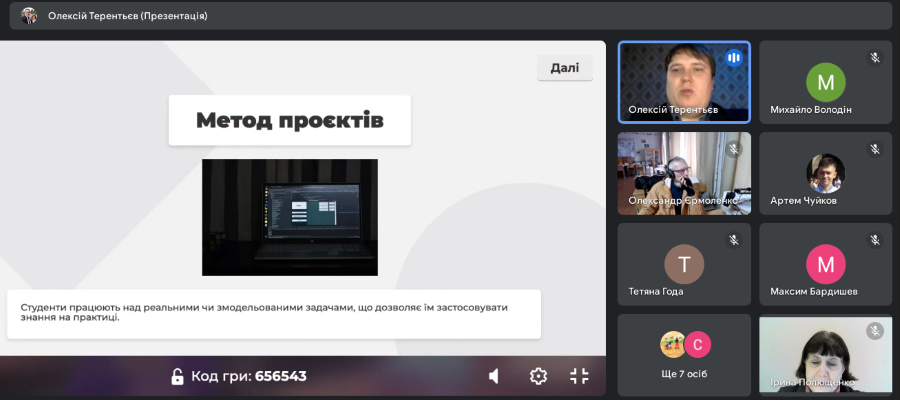Click the muted mic icon on Олександр Єрмоленко's tile
Screen dimensions: 900x400
click(x=734, y=149)
